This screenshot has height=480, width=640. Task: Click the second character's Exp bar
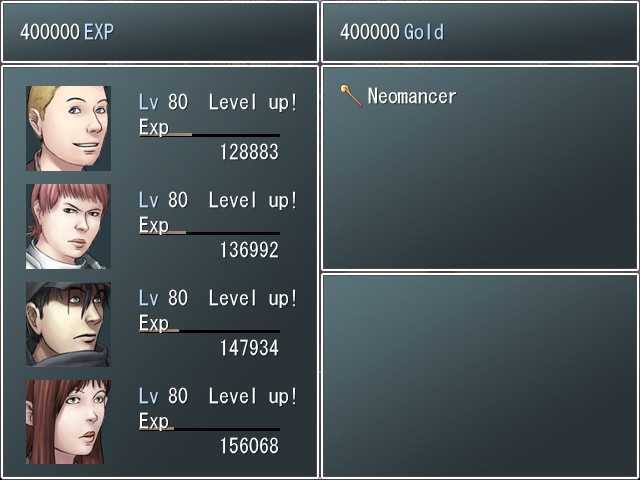(x=209, y=233)
